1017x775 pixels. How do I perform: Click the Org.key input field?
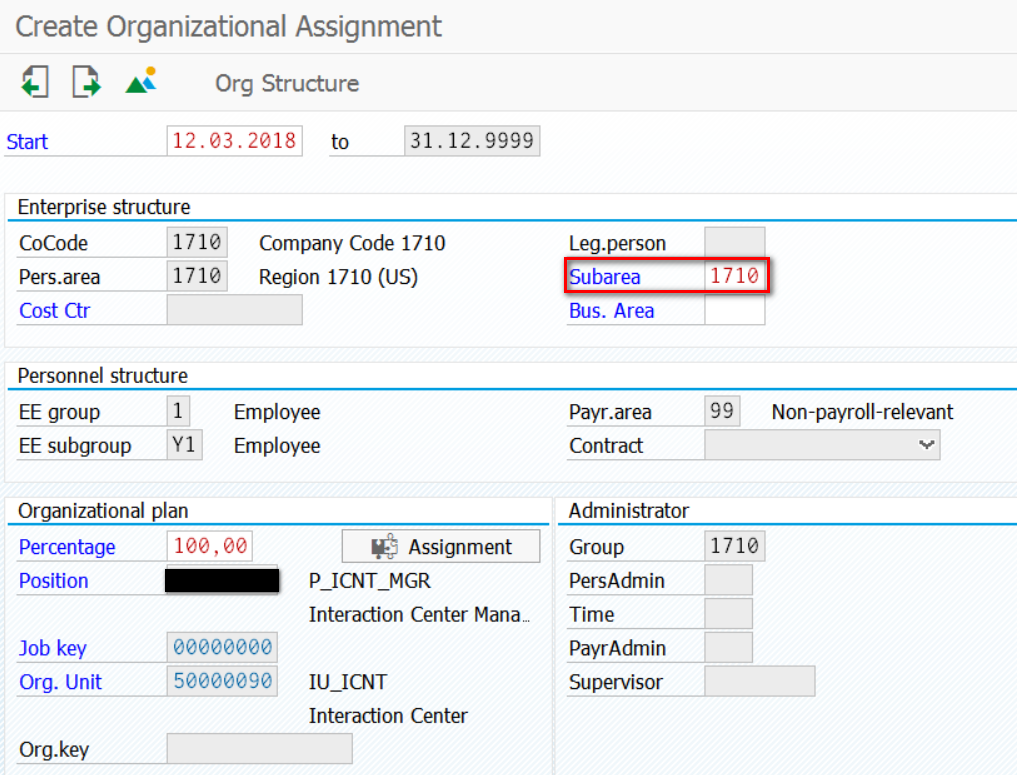coord(259,748)
